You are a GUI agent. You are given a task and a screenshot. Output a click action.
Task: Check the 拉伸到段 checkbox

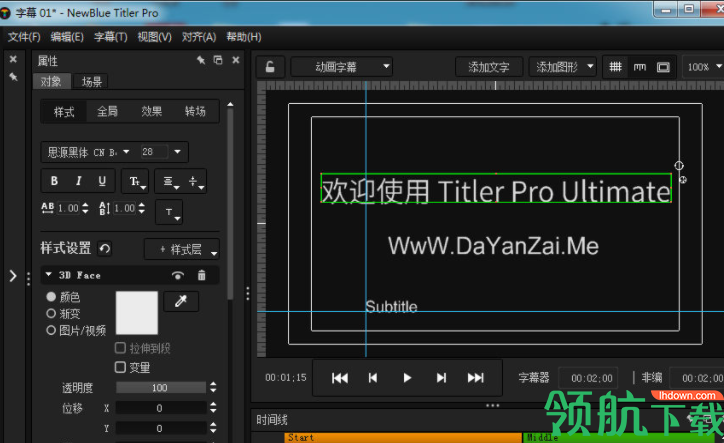click(120, 347)
